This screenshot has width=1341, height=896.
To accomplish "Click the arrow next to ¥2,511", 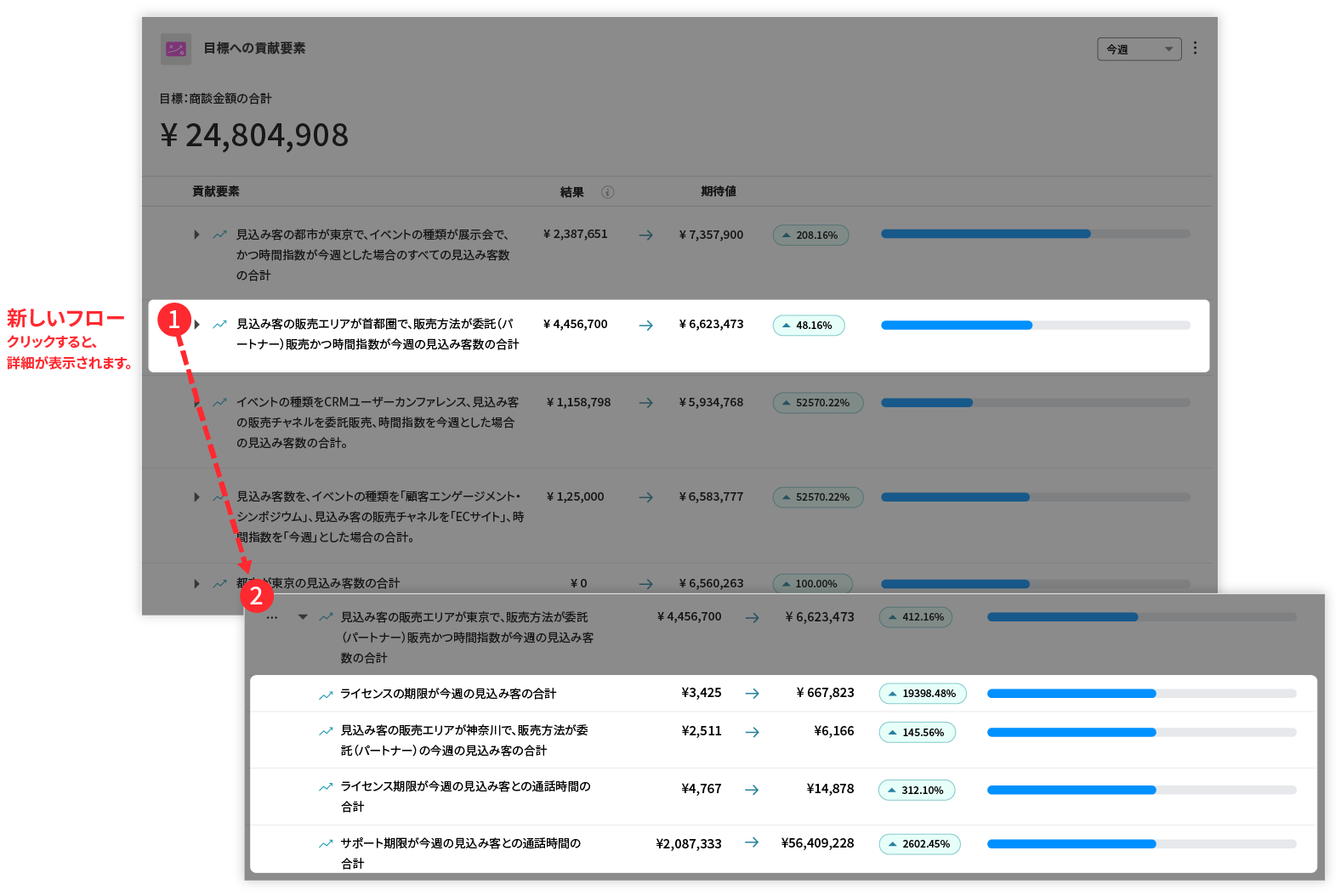I will (x=753, y=732).
